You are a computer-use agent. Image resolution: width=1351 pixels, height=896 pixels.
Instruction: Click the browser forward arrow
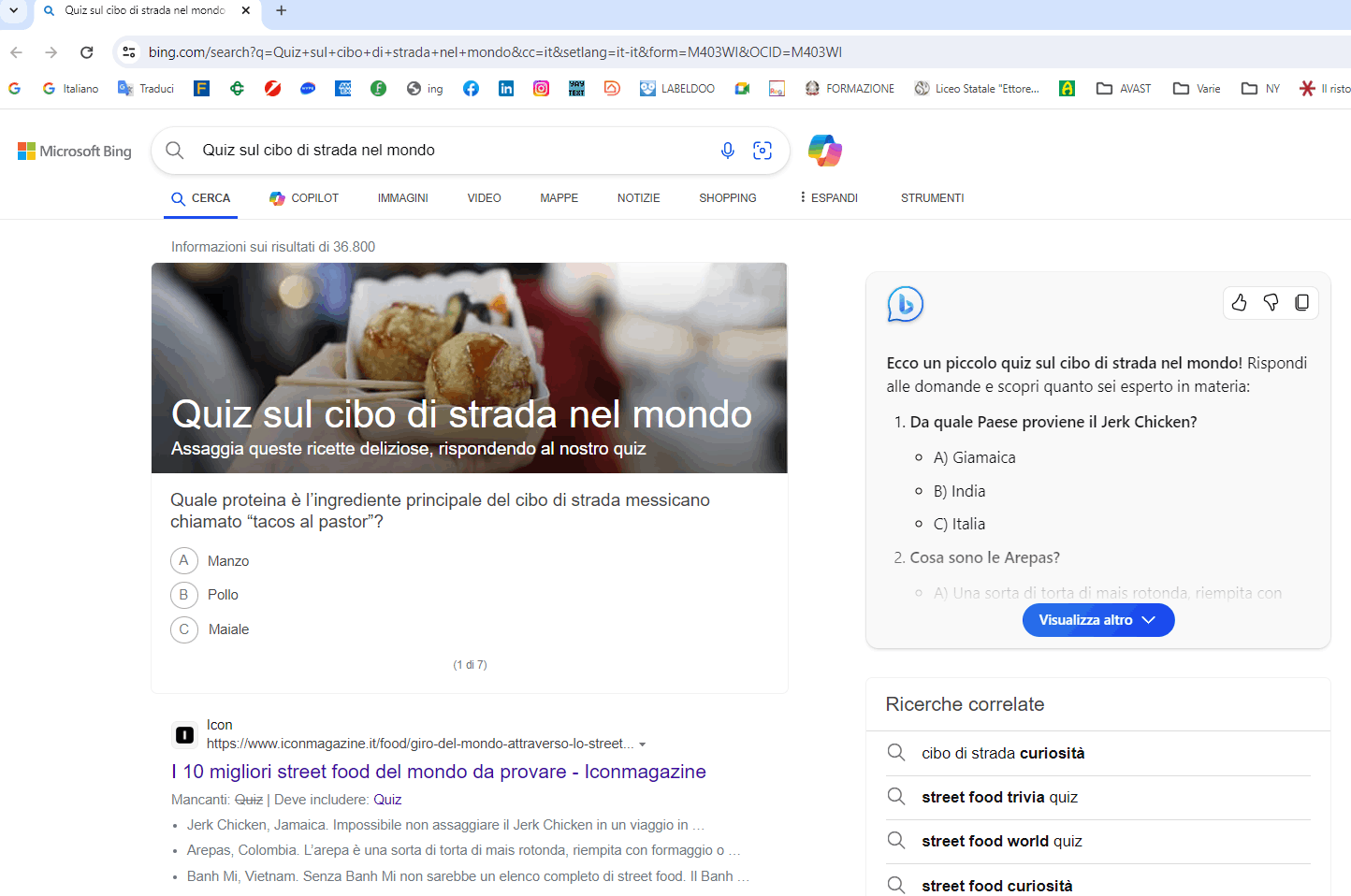pyautogui.click(x=51, y=52)
